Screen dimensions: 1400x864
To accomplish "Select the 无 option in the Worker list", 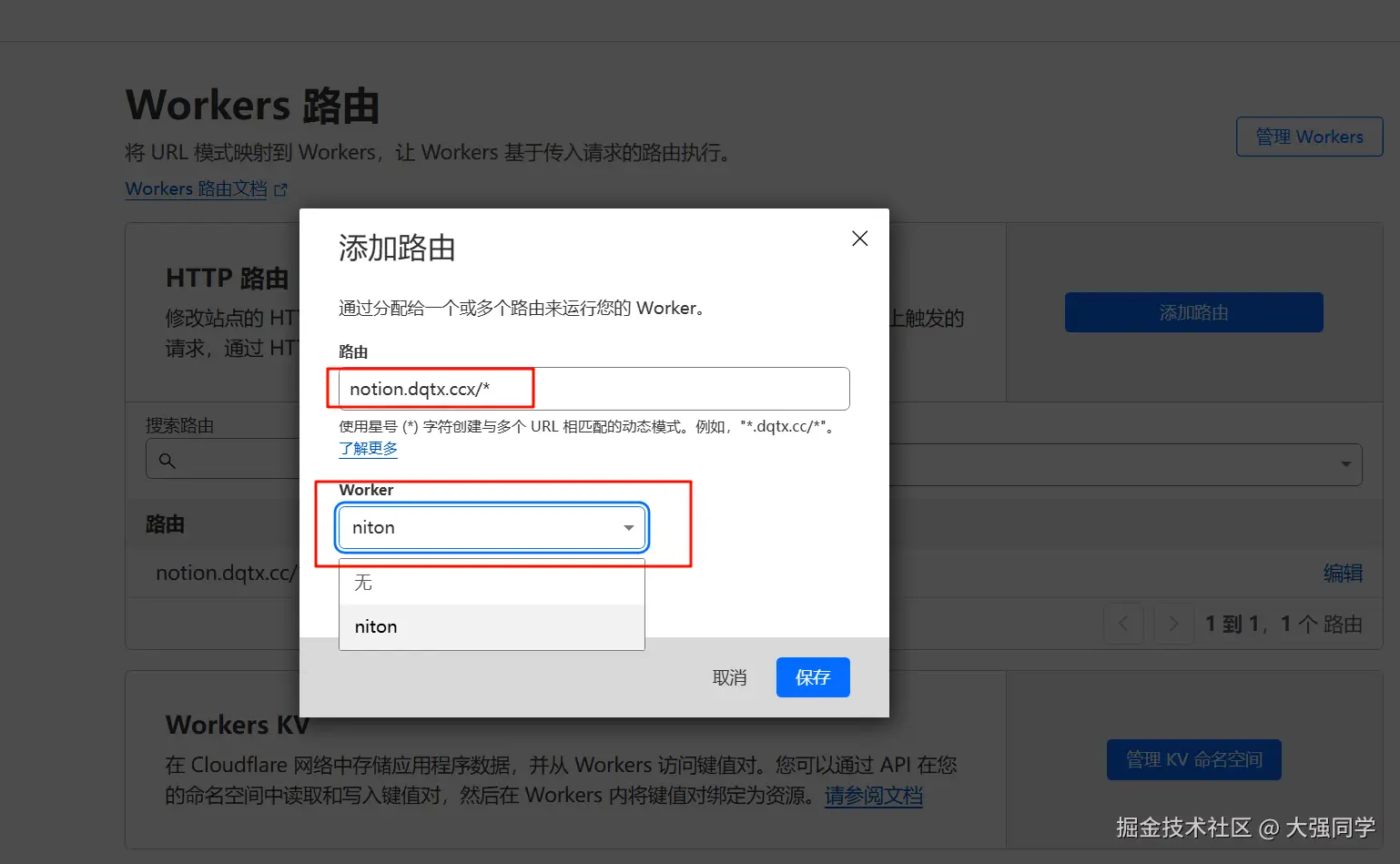I will coord(492,583).
